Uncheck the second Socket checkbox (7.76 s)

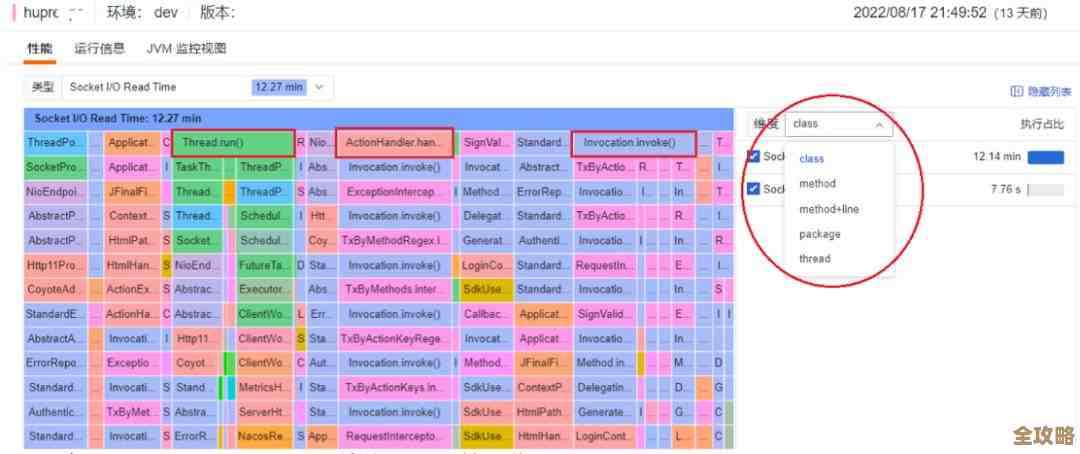point(754,189)
